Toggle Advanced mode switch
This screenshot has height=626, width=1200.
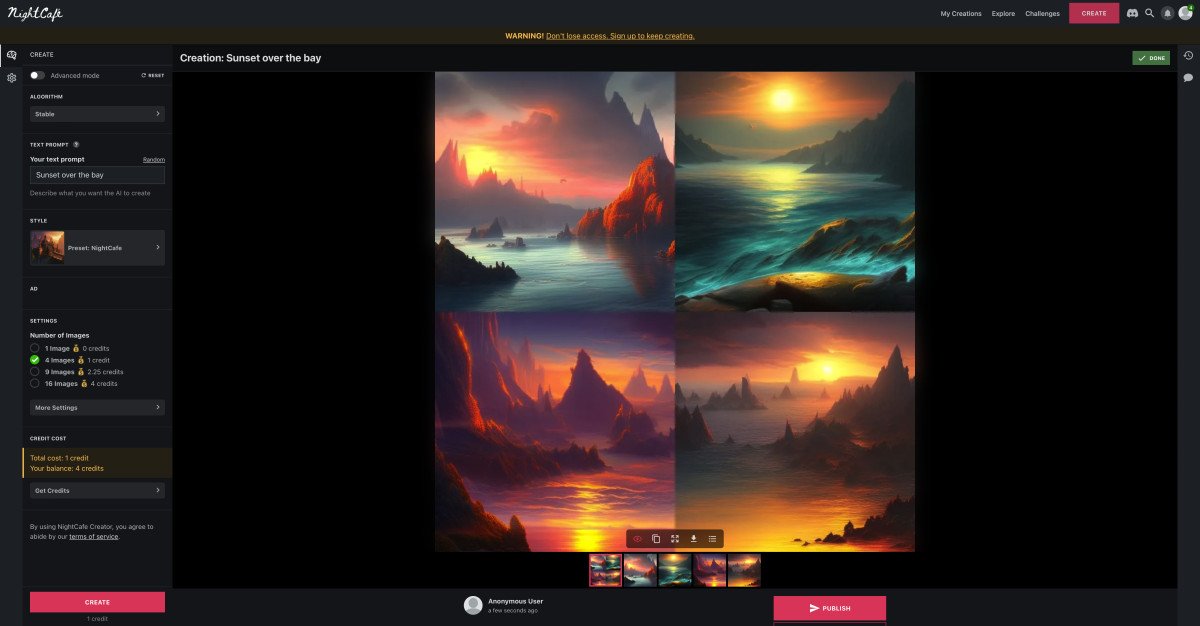pos(37,75)
